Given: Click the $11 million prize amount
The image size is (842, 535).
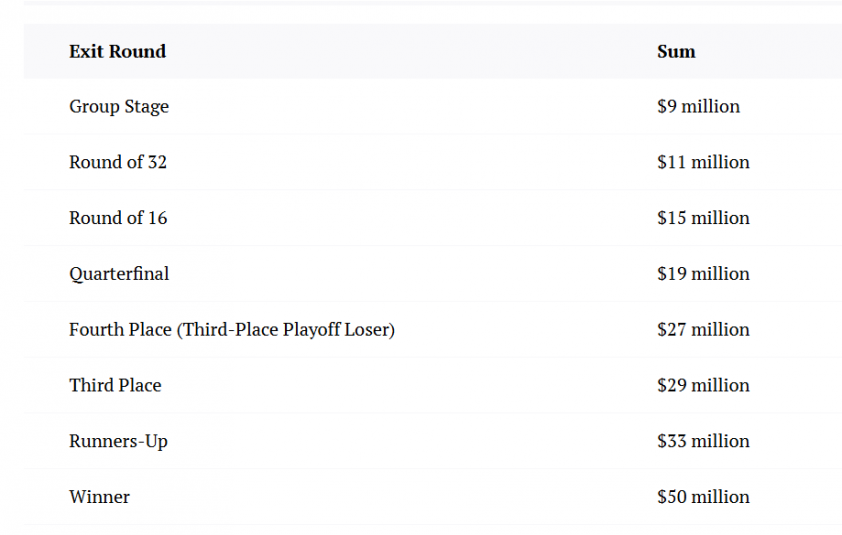Looking at the screenshot, I should tap(703, 162).
